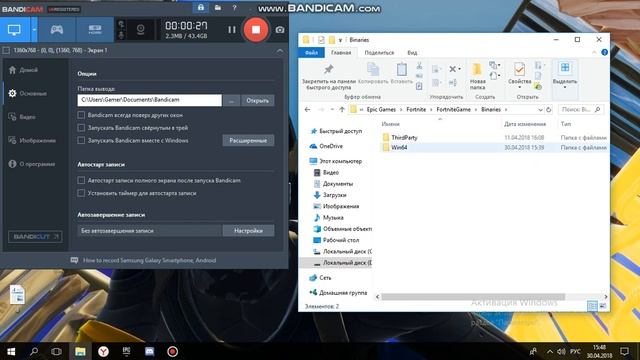
Task: Open the Изображения tab in Bandicam
Action: coord(32,140)
